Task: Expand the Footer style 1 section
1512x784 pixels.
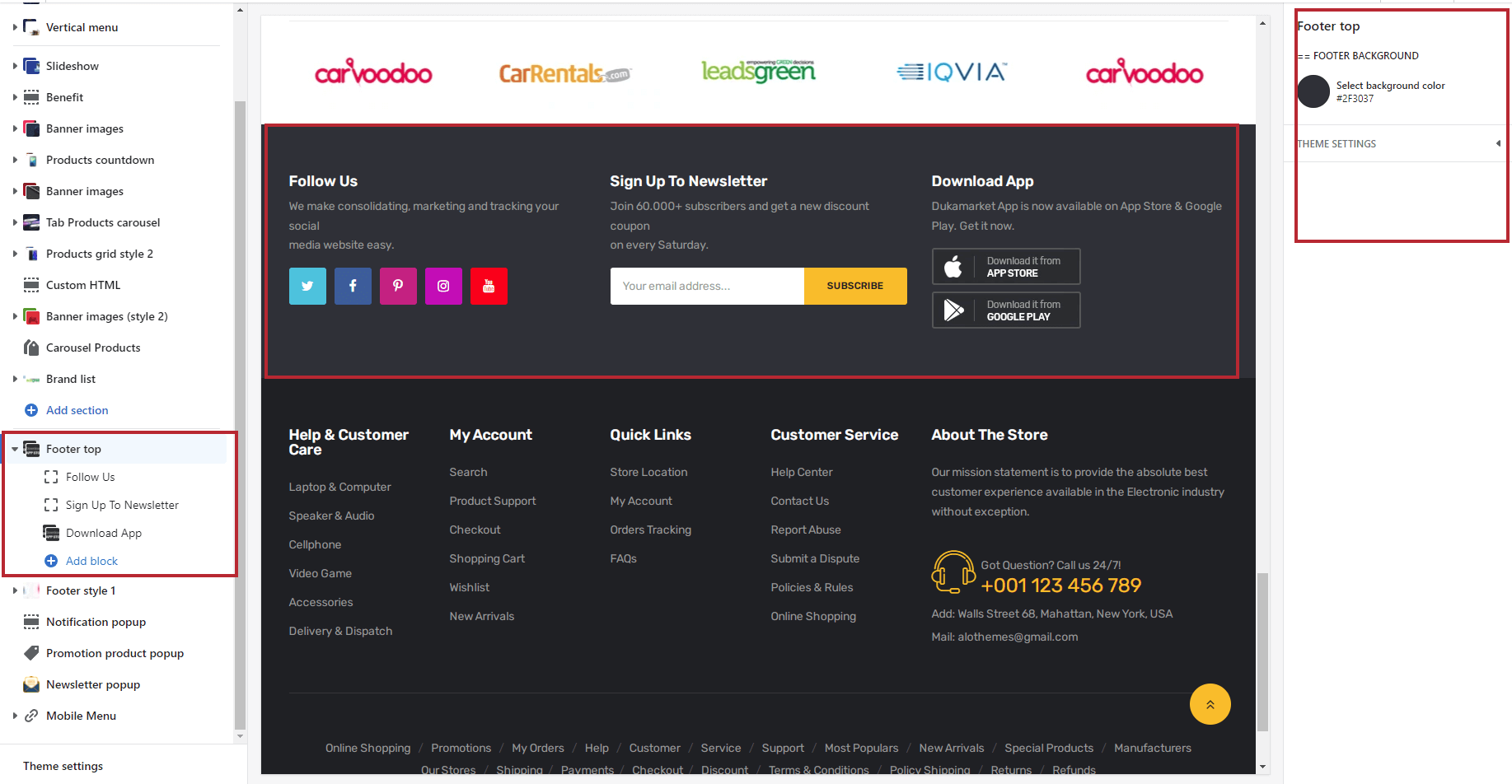Action: 15,590
